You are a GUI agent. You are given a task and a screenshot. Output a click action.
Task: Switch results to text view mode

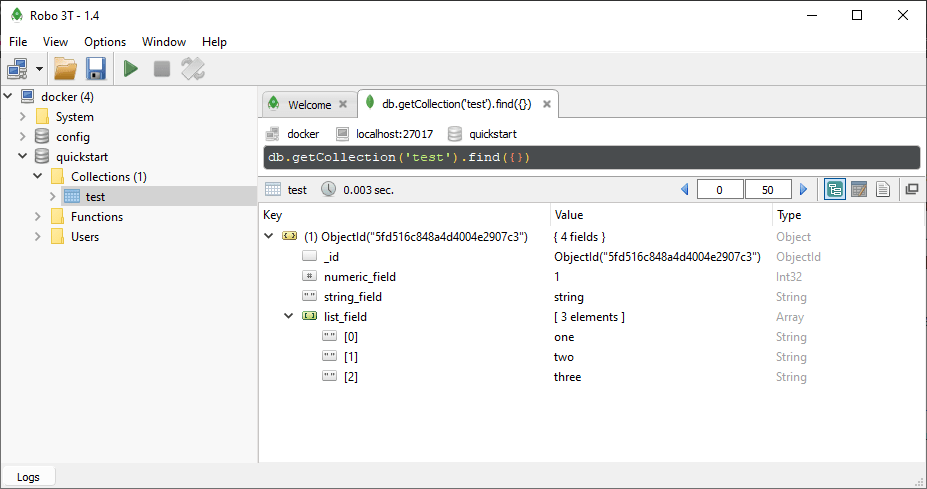883,189
